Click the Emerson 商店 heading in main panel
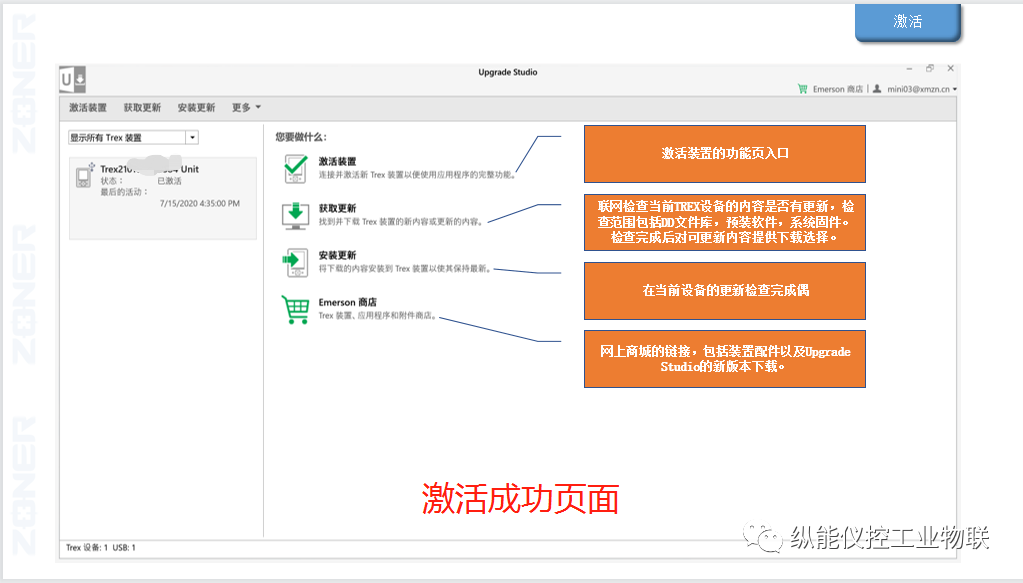The width and height of the screenshot is (1023, 583). (347, 302)
